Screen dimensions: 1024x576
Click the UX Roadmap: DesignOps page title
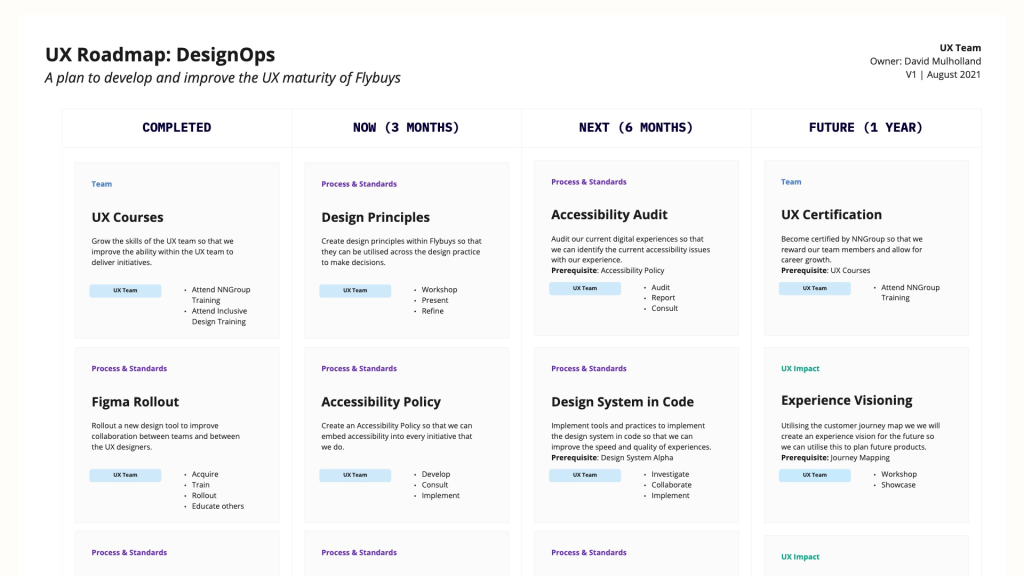[x=160, y=55]
